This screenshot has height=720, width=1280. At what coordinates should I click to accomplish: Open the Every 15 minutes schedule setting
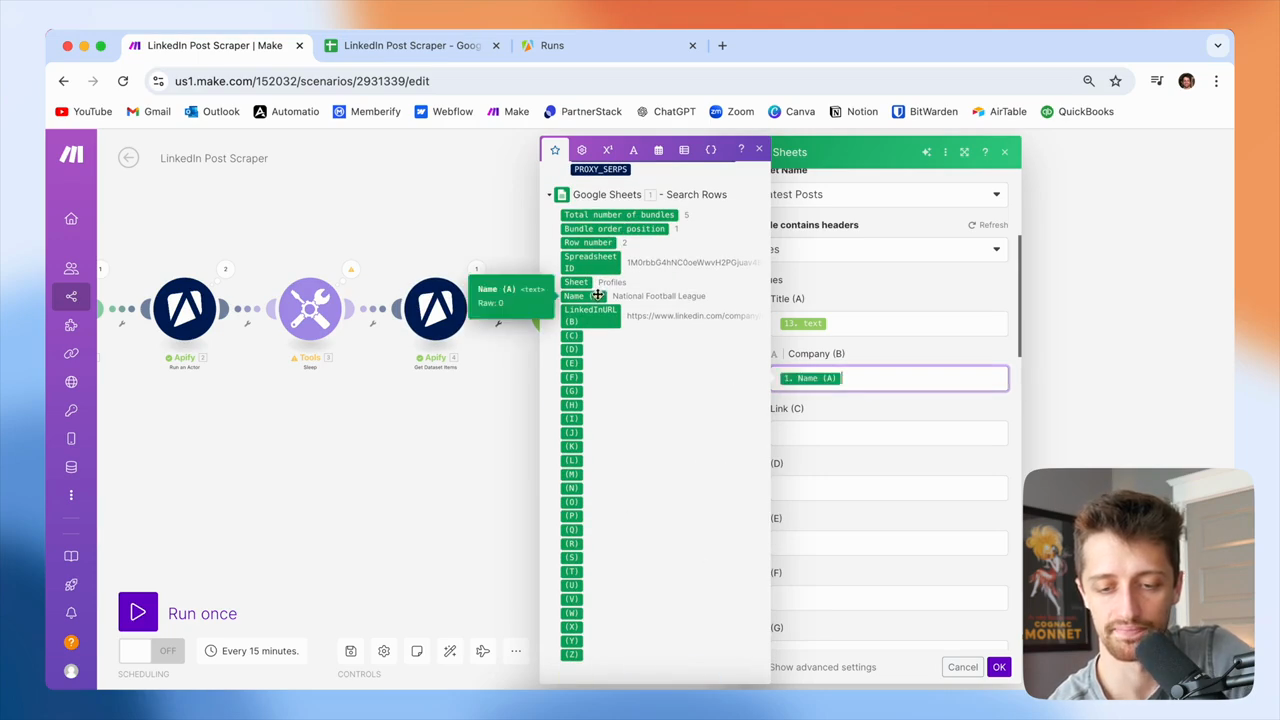(251, 651)
